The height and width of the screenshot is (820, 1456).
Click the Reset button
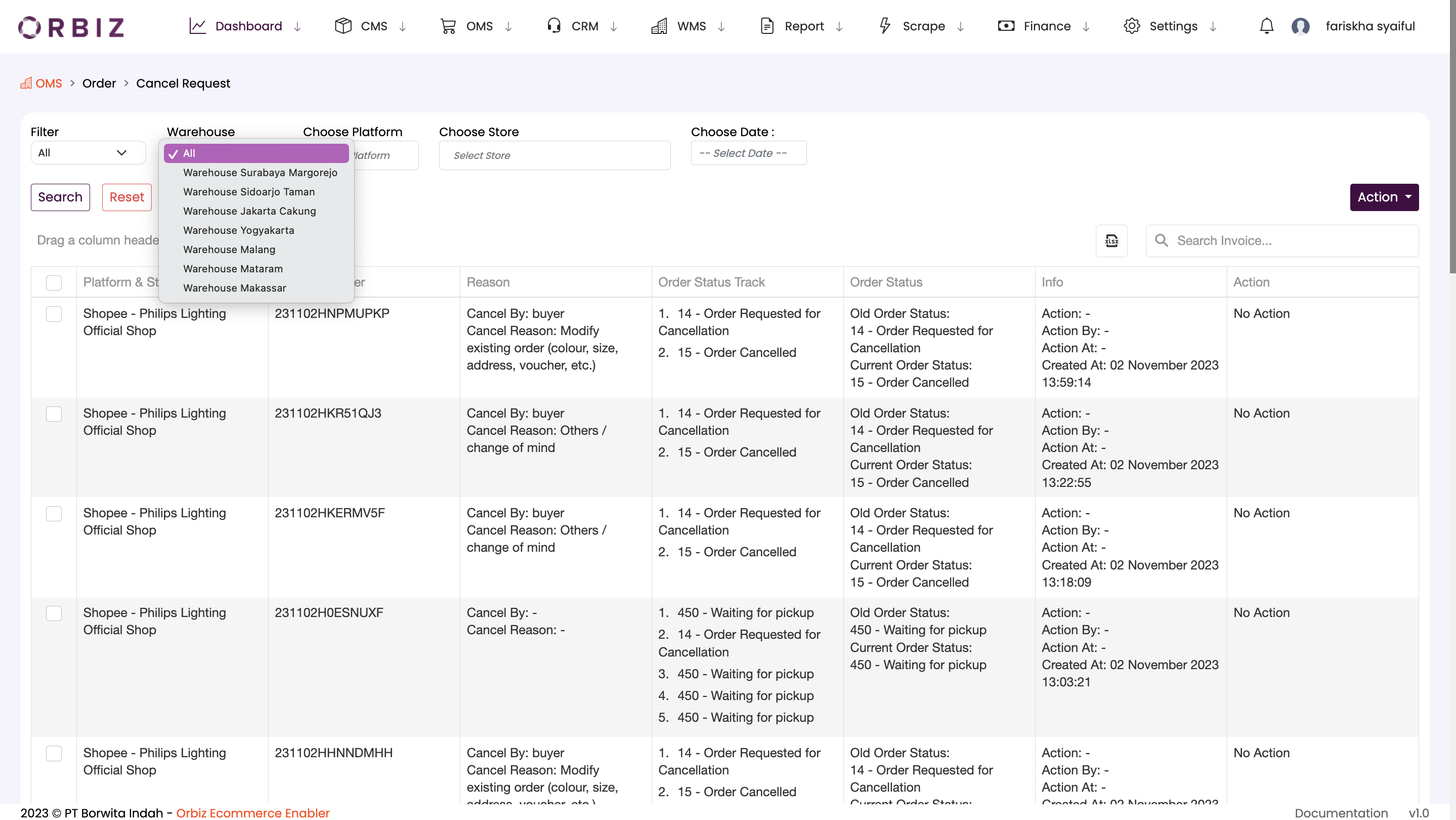pos(126,197)
